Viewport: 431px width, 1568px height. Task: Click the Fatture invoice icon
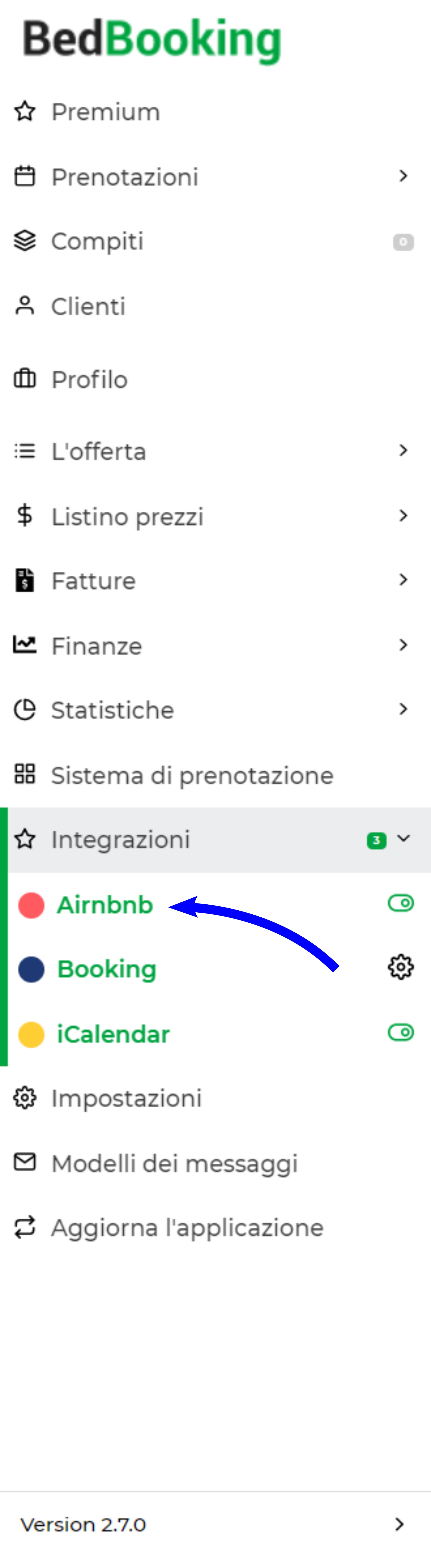(25, 580)
